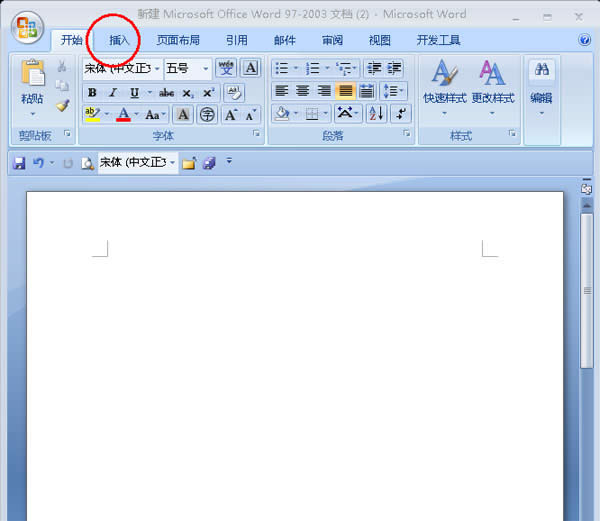Screen dimensions: 600x521
Task: Click the 更改样式 button
Action: click(x=492, y=85)
